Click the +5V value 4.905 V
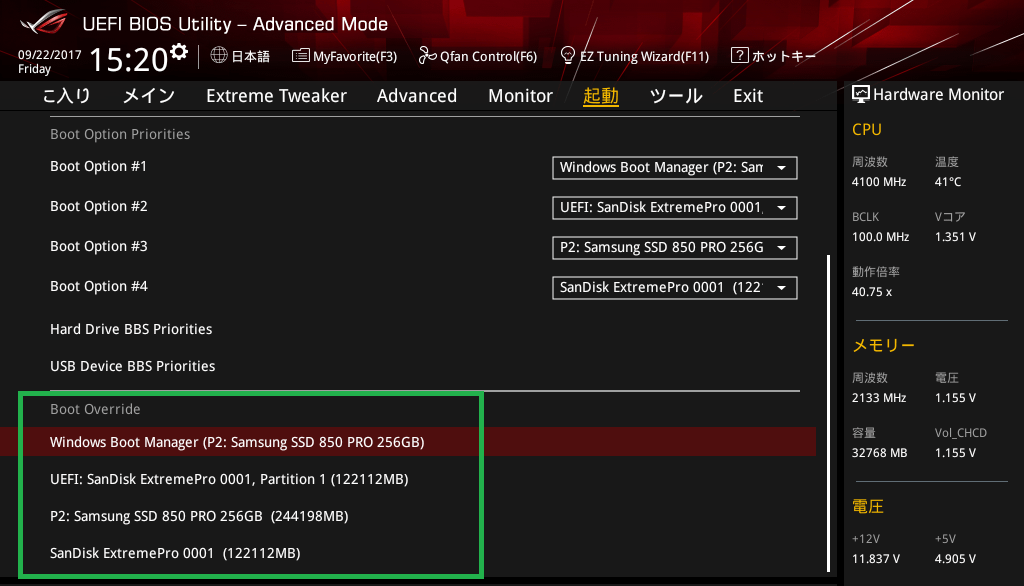 [955, 559]
